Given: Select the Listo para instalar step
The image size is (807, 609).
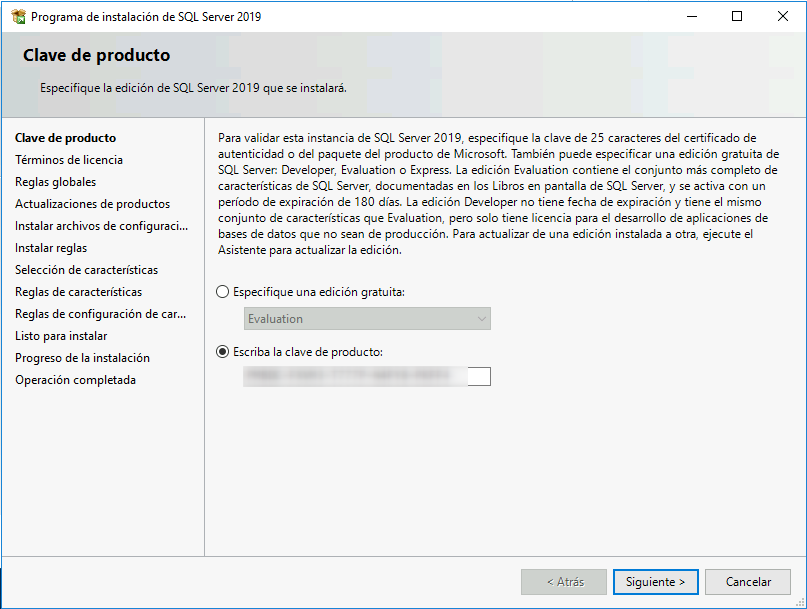Looking at the screenshot, I should coord(61,336).
